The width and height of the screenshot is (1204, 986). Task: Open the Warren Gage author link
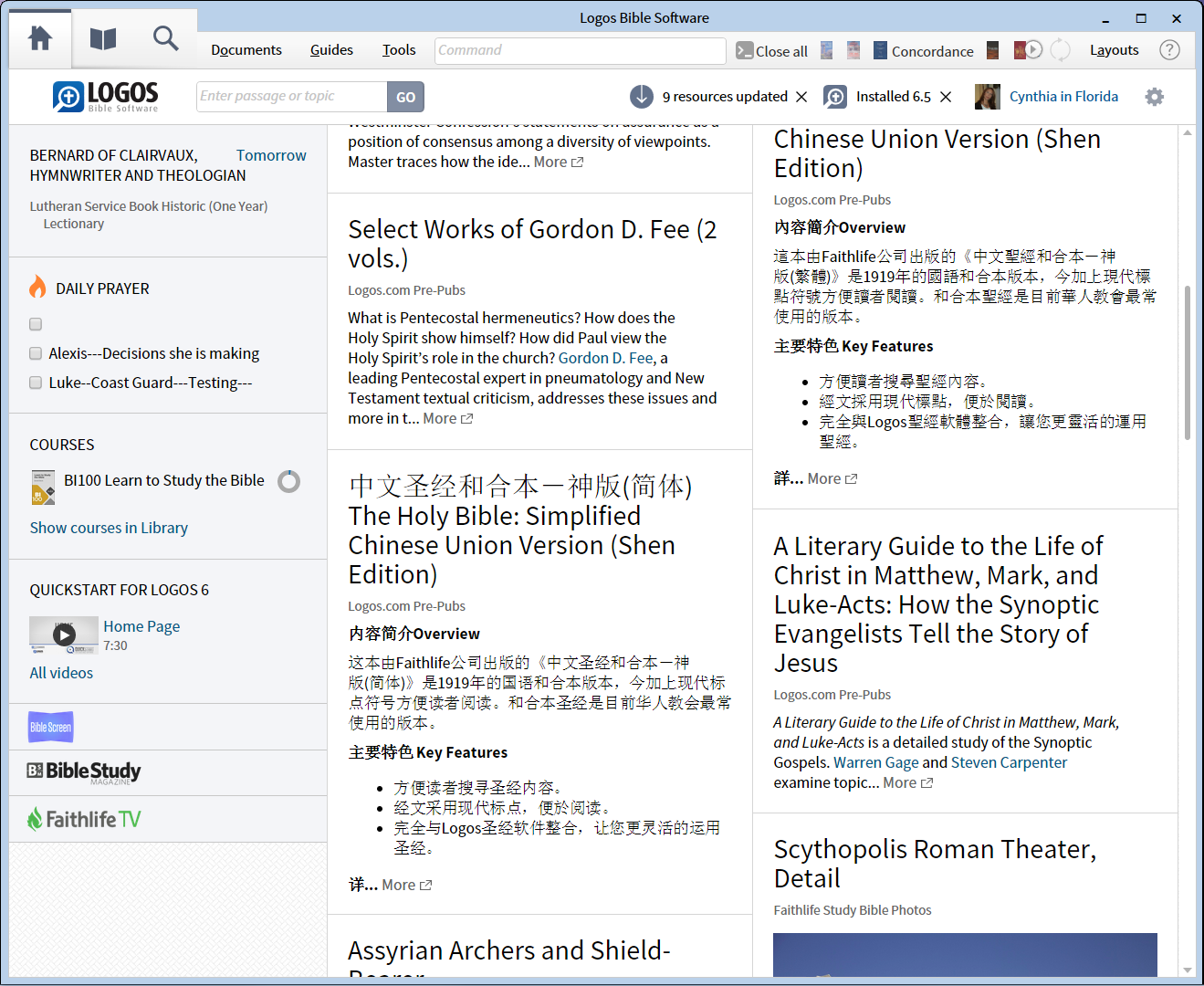[875, 762]
